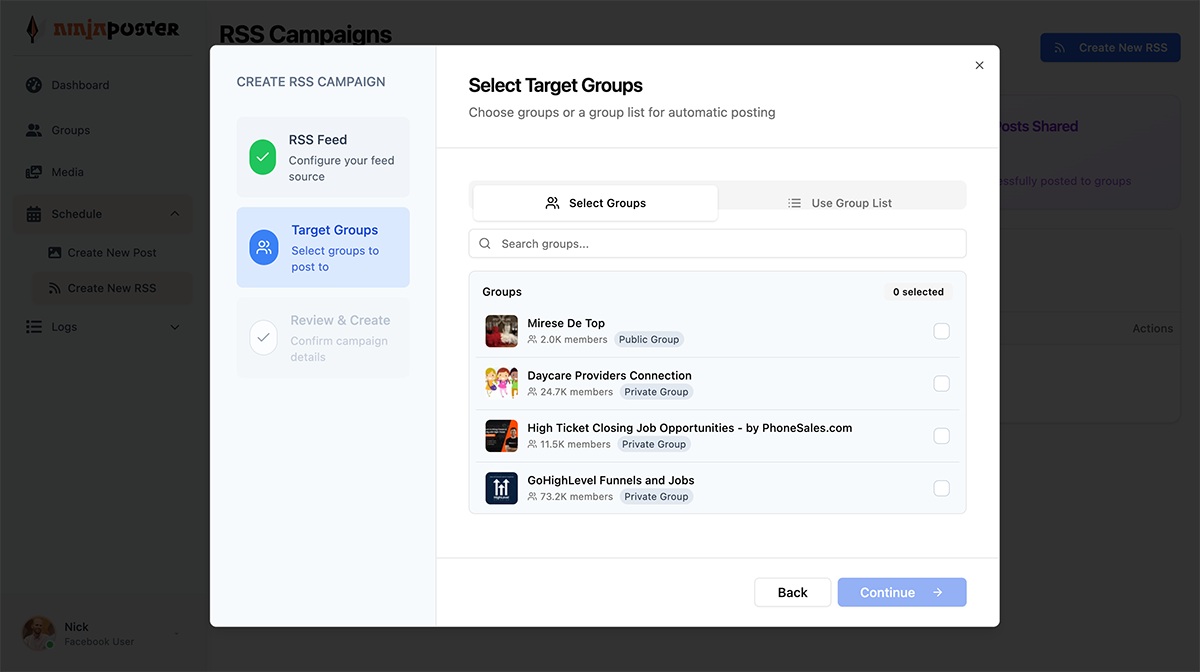The image size is (1200, 672).
Task: Click the Create New RSS button at top right
Action: (x=1110, y=47)
